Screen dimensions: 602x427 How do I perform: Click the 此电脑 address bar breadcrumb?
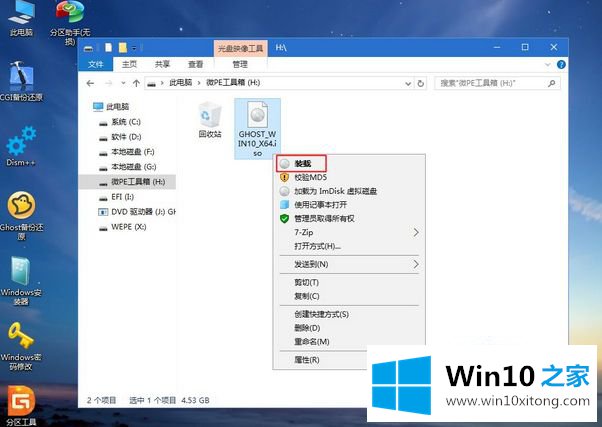tap(181, 83)
